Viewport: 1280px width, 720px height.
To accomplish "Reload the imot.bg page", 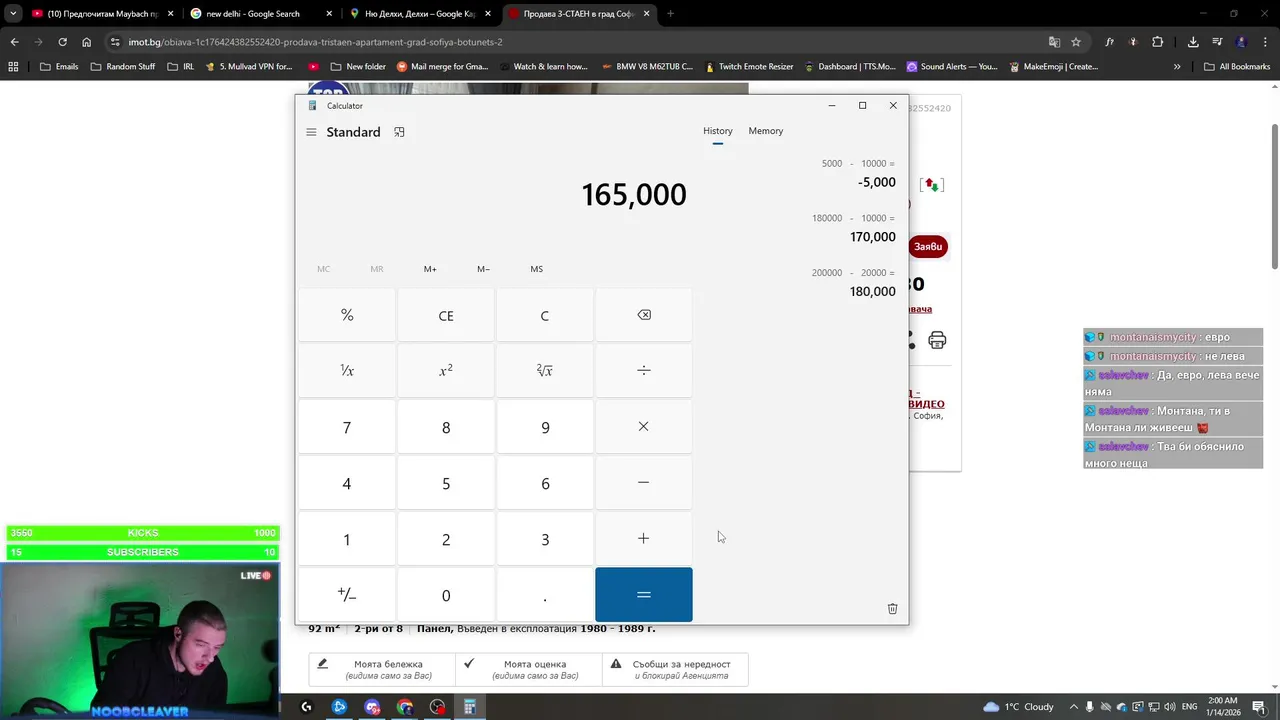I will [62, 42].
